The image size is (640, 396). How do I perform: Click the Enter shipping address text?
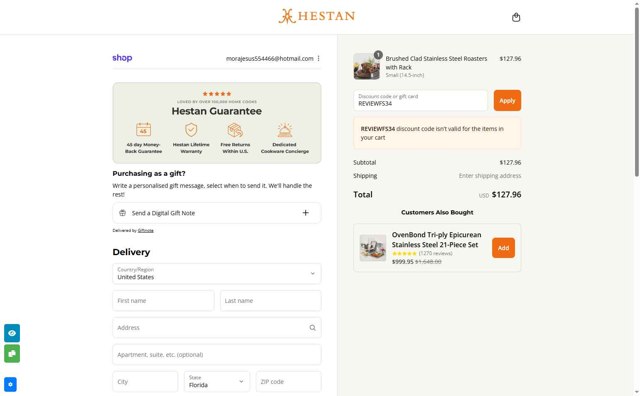[x=490, y=176]
